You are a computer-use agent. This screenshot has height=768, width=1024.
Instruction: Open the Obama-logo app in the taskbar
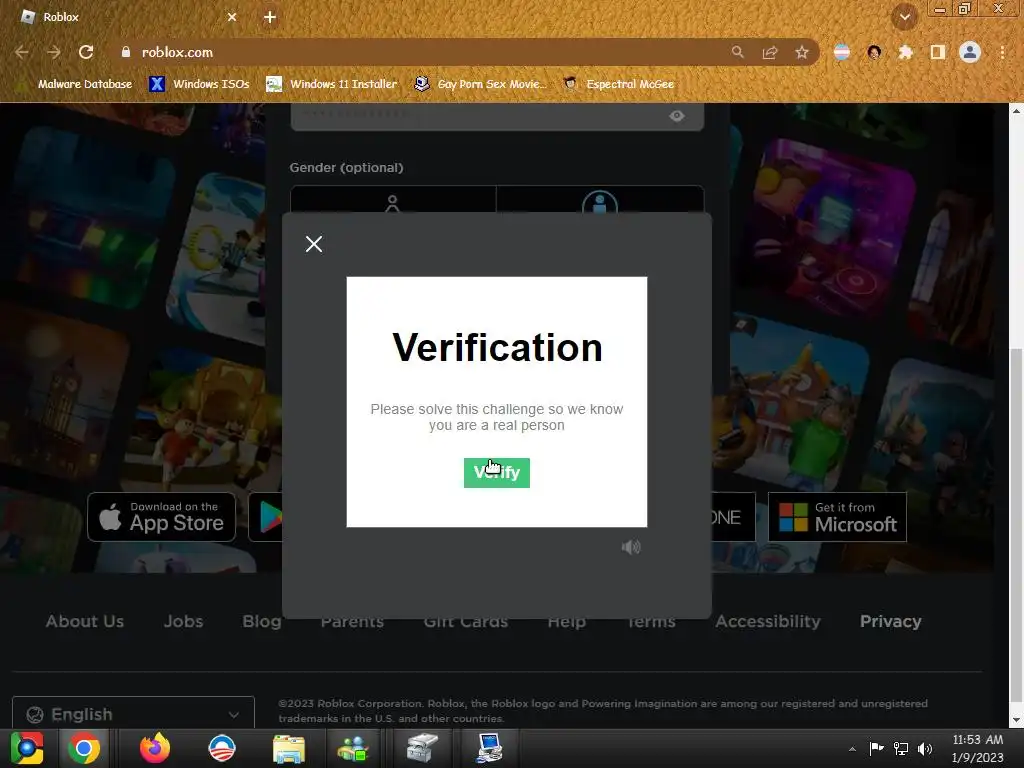(221, 748)
